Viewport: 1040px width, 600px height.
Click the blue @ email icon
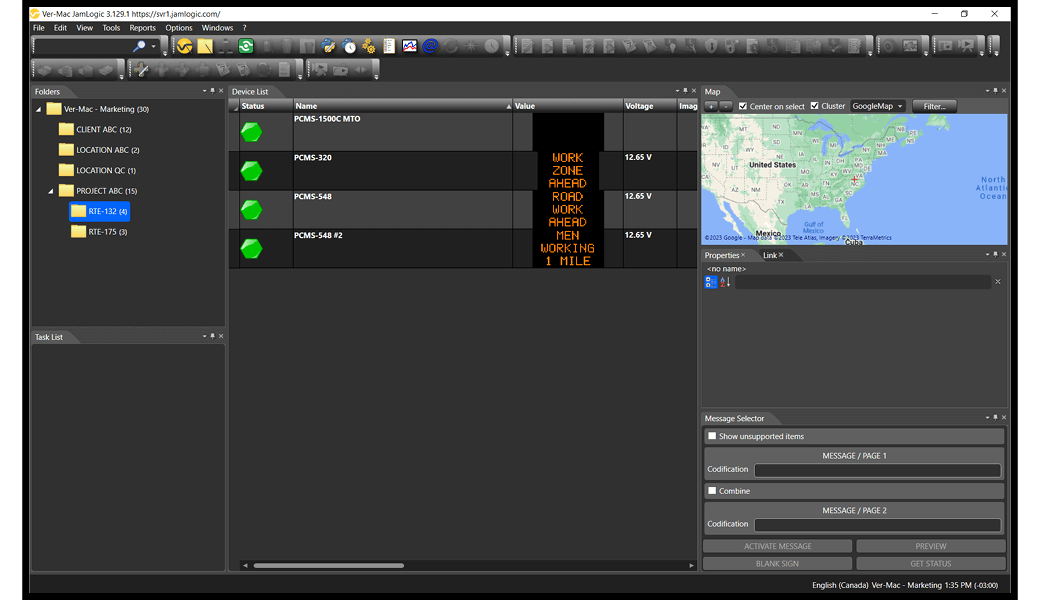tap(430, 46)
